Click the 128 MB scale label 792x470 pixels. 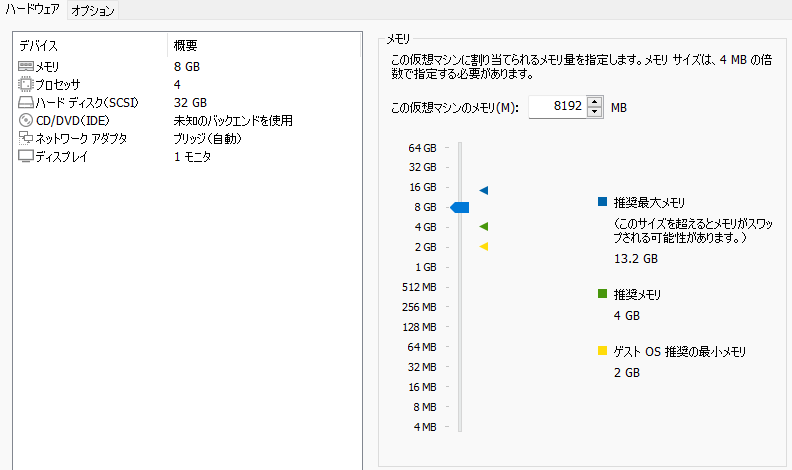click(x=419, y=327)
